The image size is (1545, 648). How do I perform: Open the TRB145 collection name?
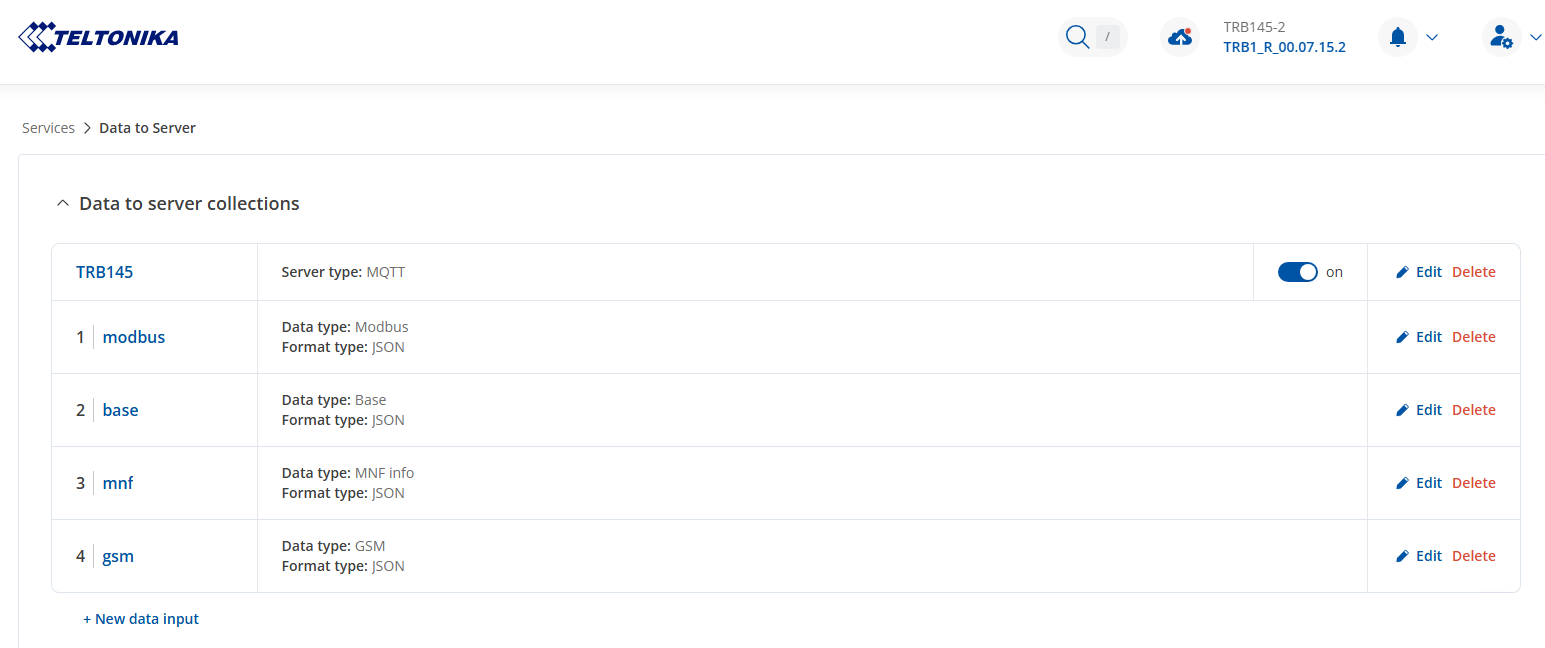click(104, 272)
